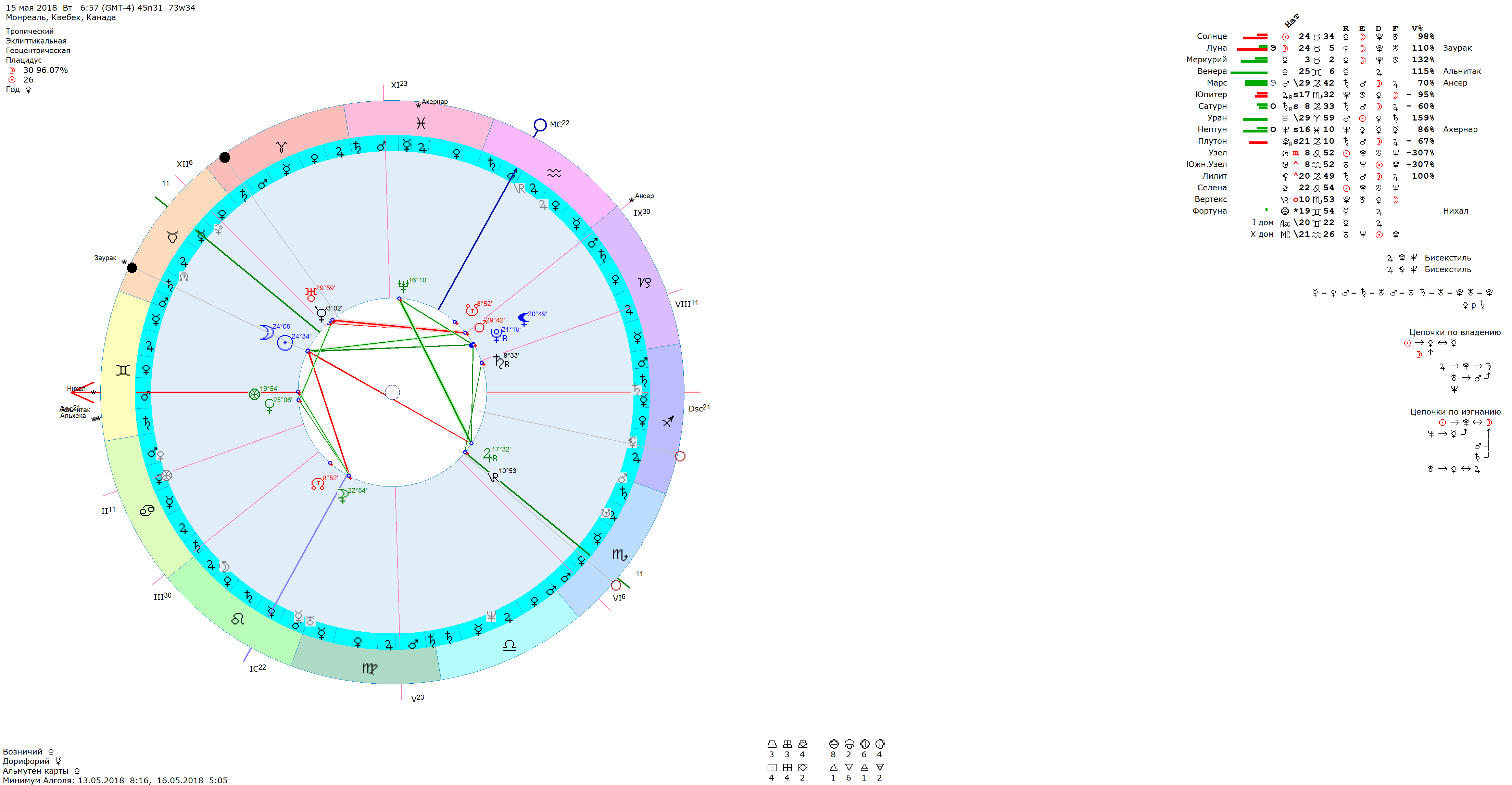Screen dimensions: 1512x785
Task: Select the Sagittarius arrow glyph near Dsc
Action: coord(668,421)
